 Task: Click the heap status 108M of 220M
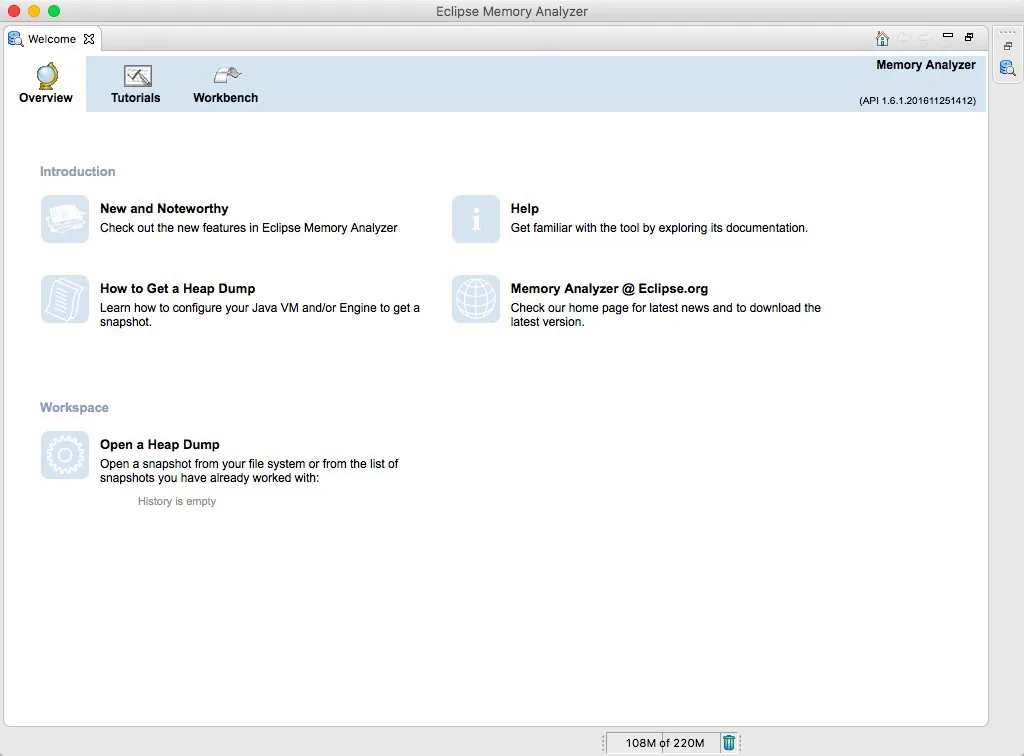(x=665, y=743)
